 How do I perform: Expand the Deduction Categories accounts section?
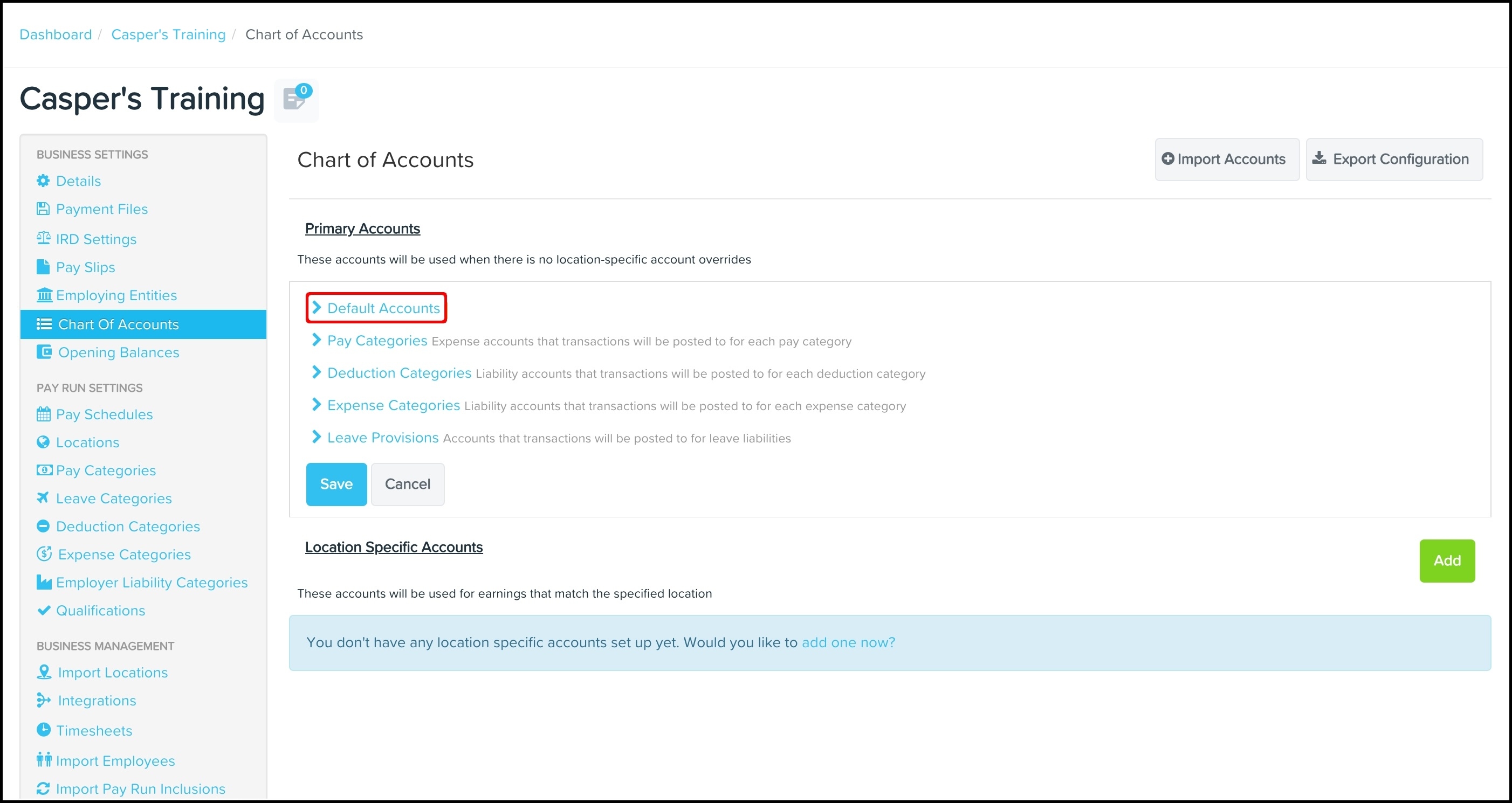[x=398, y=373]
